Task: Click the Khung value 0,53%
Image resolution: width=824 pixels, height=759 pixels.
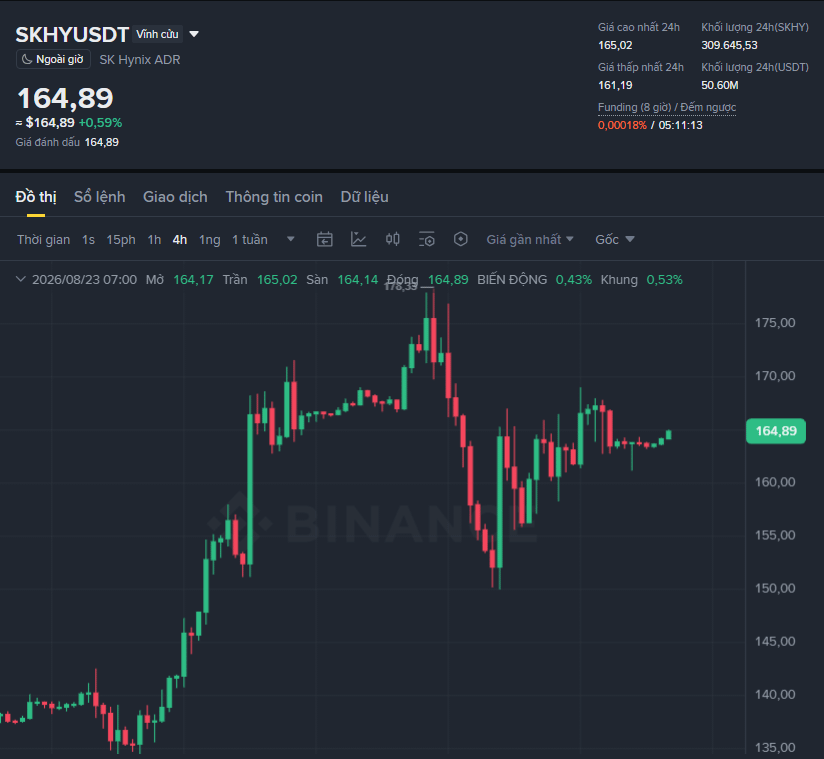Action: 664,280
